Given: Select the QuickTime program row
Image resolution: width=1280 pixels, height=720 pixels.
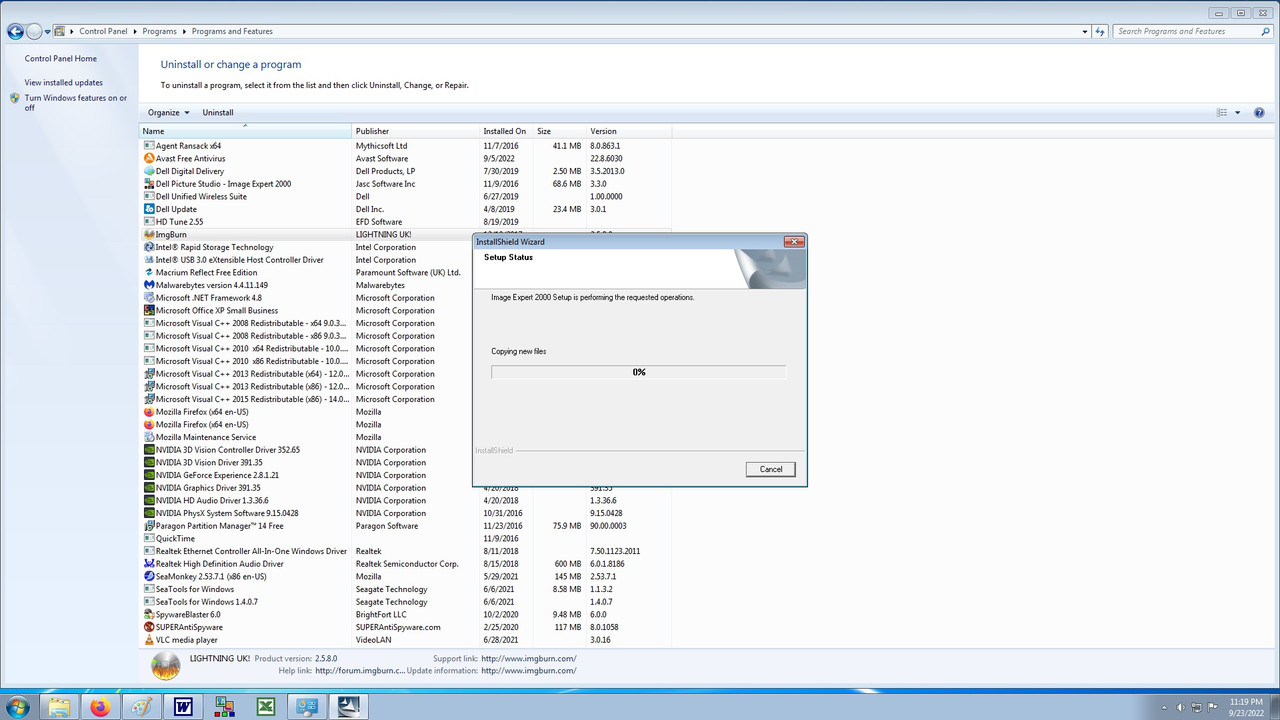Looking at the screenshot, I should click(405, 539).
